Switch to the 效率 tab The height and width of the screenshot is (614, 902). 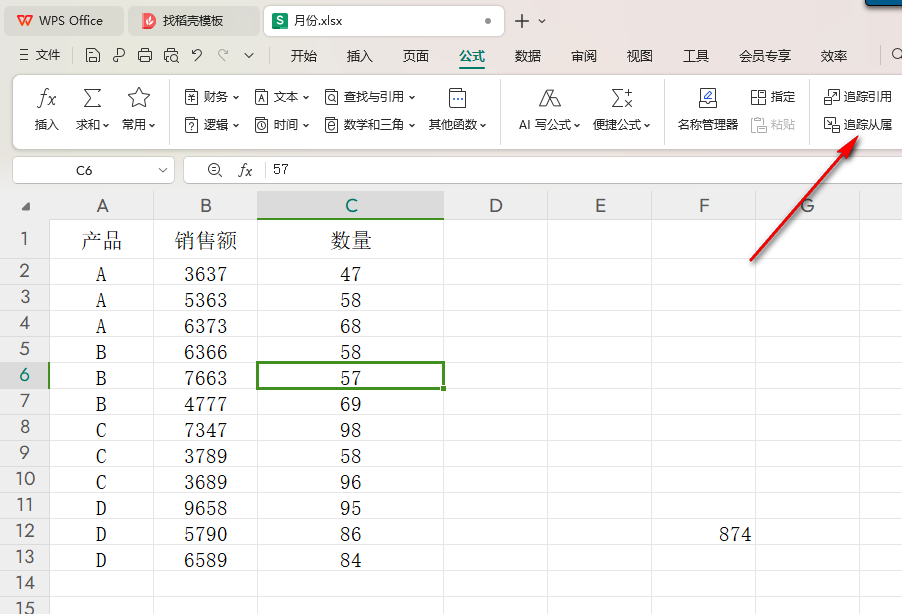[834, 56]
